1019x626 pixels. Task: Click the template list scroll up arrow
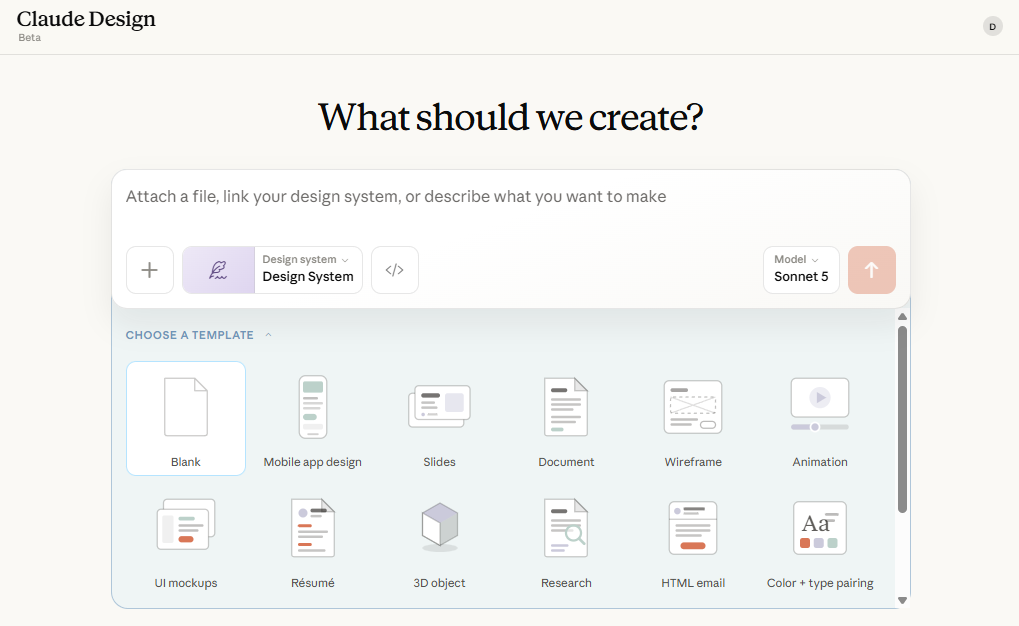(902, 317)
